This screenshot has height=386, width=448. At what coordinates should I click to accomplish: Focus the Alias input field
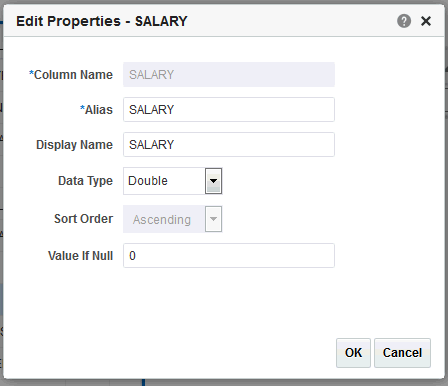point(229,110)
